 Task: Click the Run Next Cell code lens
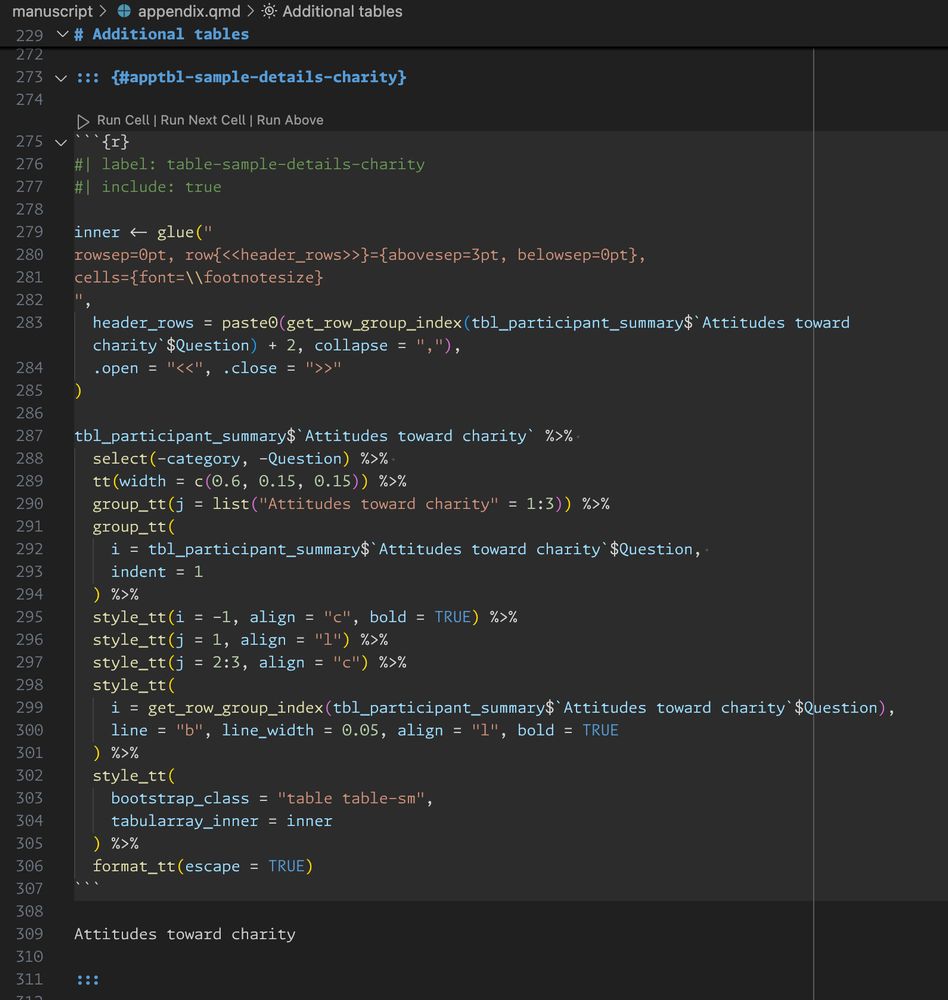click(x=203, y=120)
